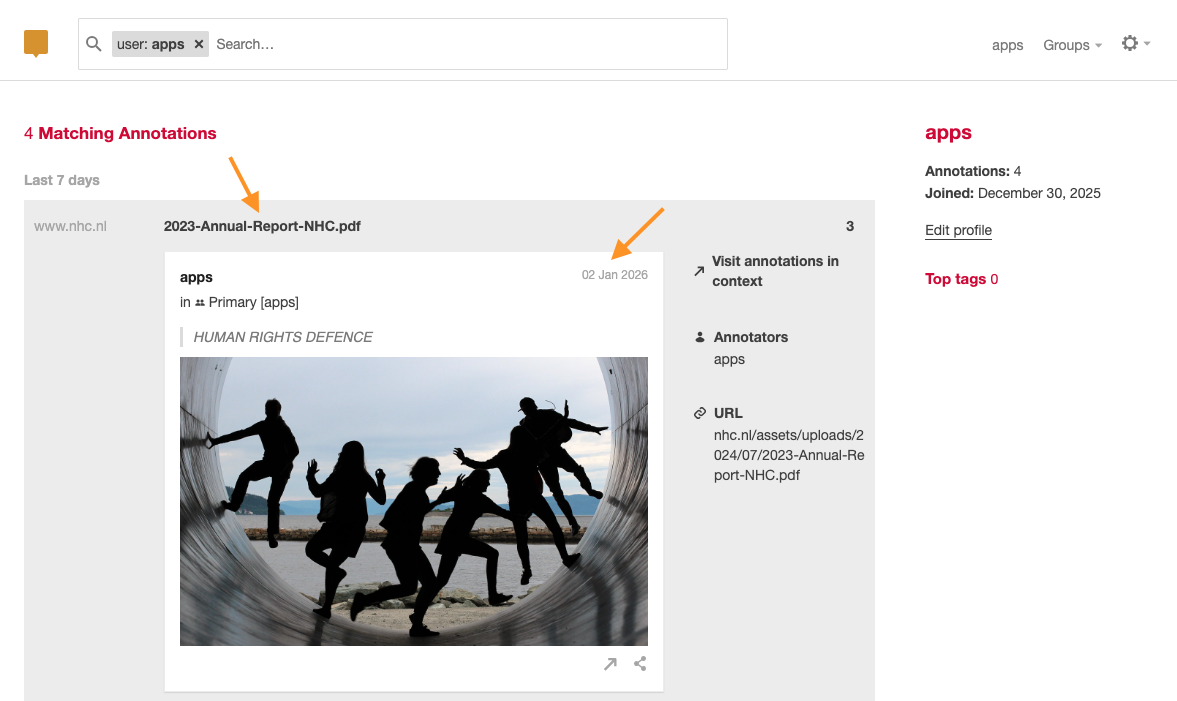Click inside the Search input field

tap(400, 43)
